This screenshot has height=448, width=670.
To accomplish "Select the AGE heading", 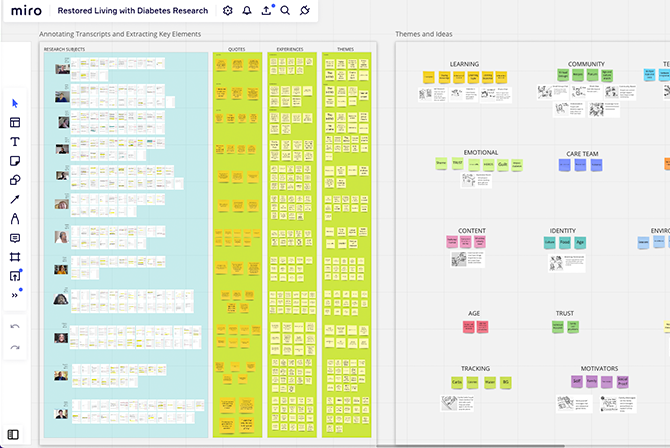I will click(x=474, y=313).
